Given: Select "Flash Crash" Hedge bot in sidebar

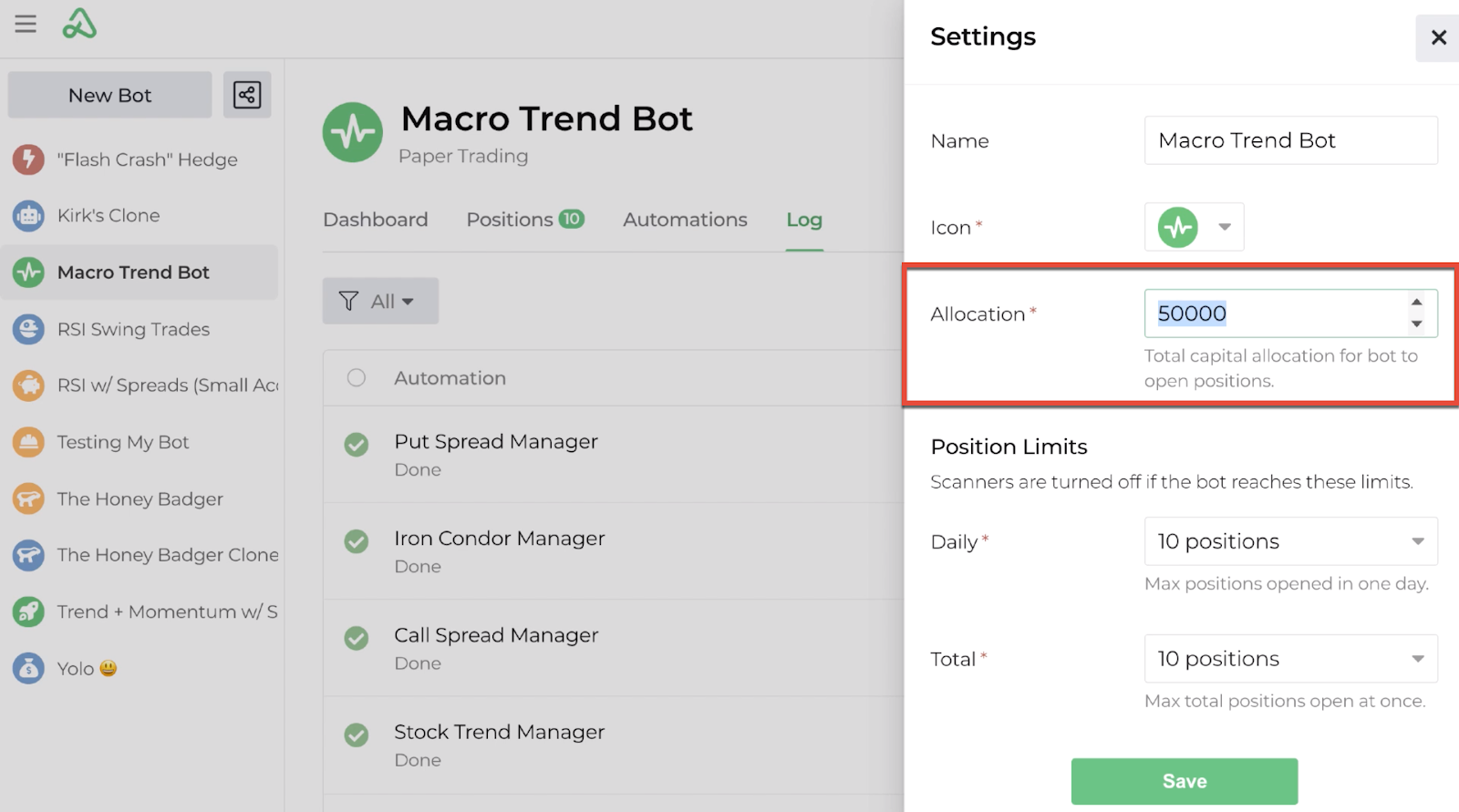Looking at the screenshot, I should coord(140,159).
